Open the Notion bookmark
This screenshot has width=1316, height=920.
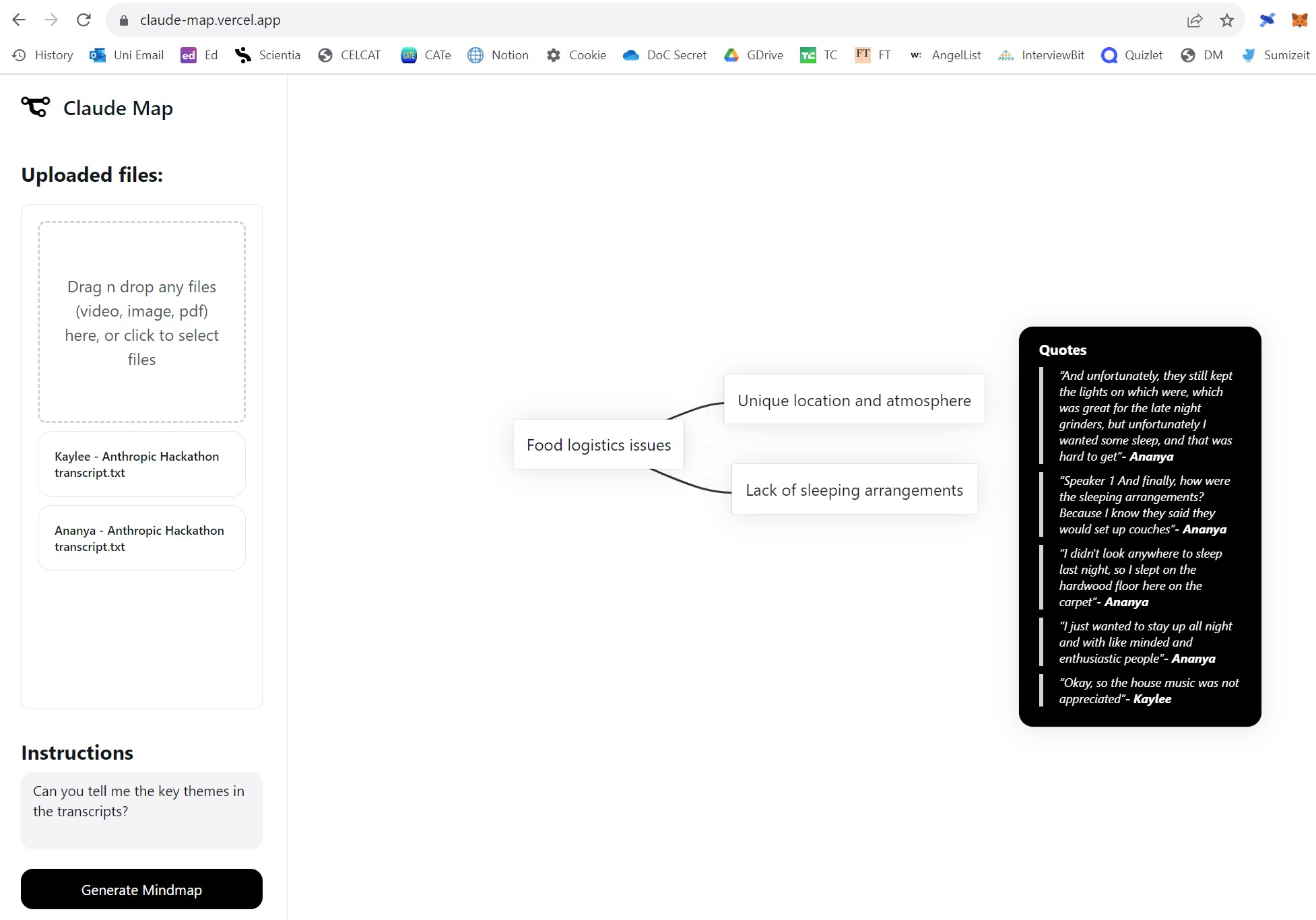[x=498, y=55]
